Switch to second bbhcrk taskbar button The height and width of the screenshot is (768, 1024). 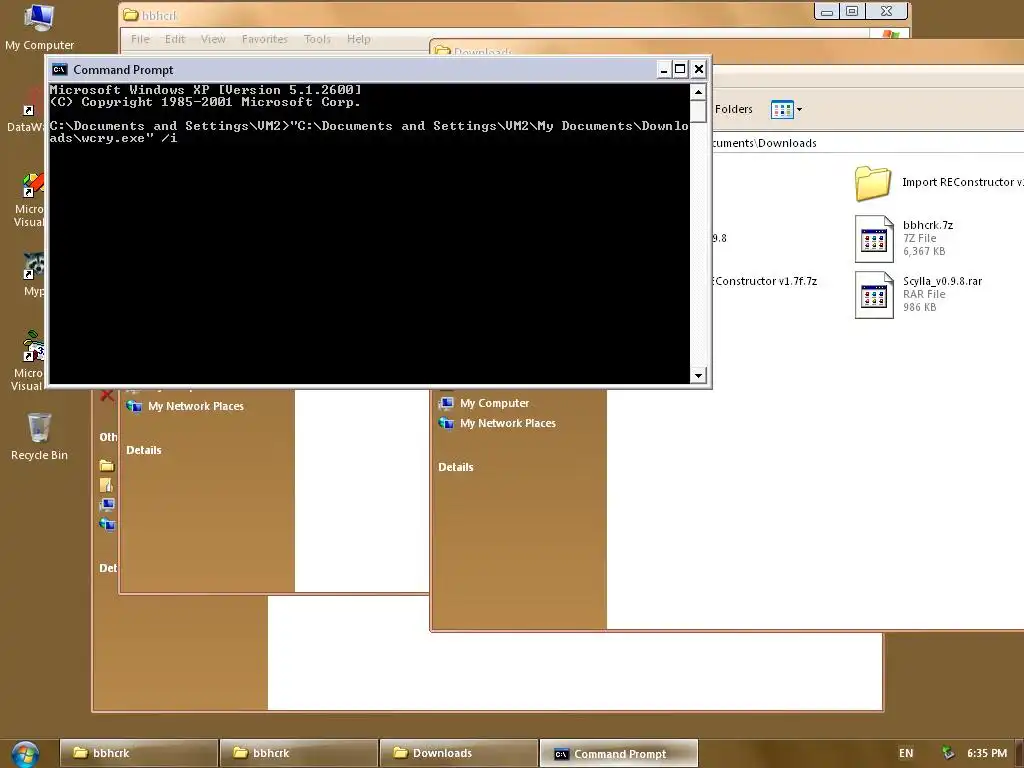298,753
